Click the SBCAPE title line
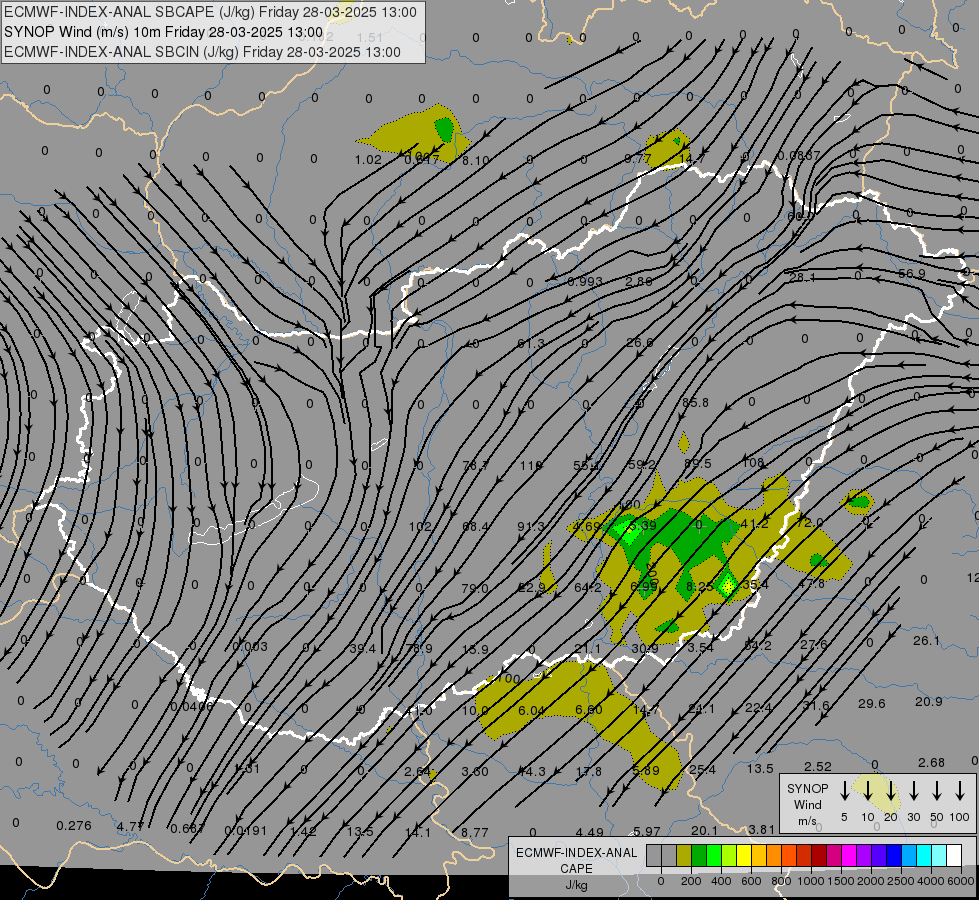This screenshot has height=900, width=979. [x=210, y=12]
